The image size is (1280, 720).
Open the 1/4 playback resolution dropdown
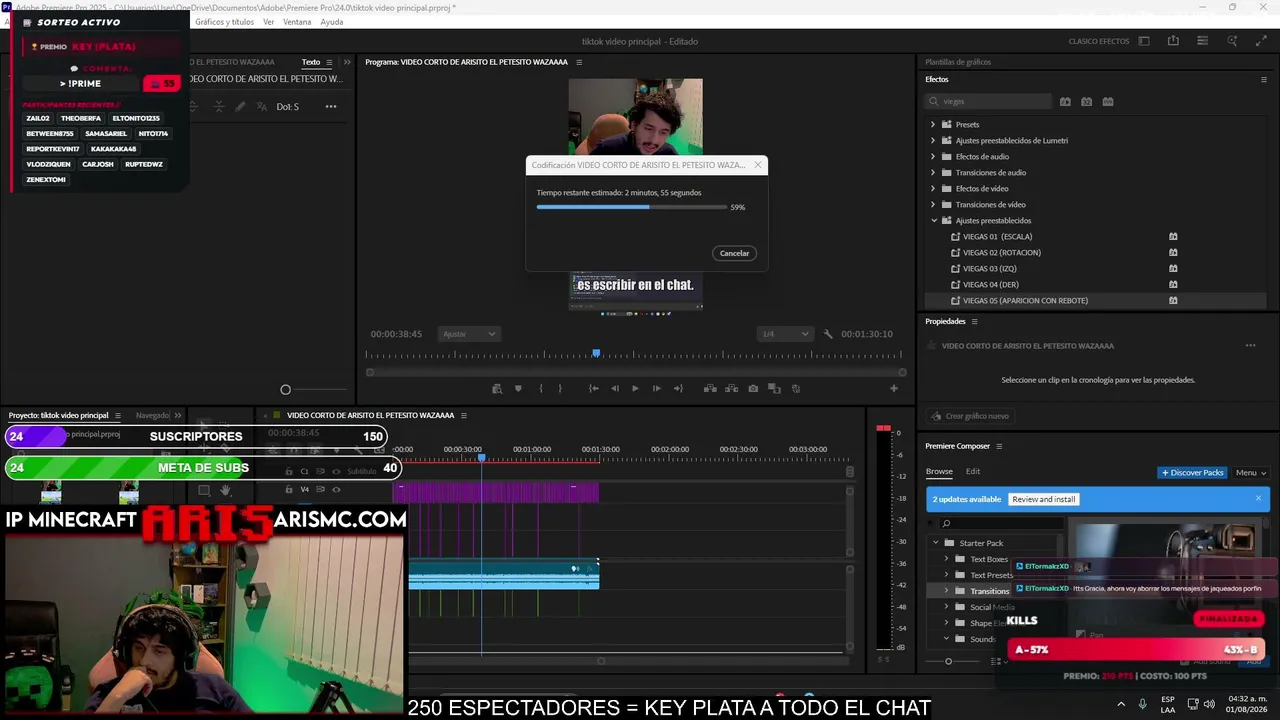[x=784, y=334]
